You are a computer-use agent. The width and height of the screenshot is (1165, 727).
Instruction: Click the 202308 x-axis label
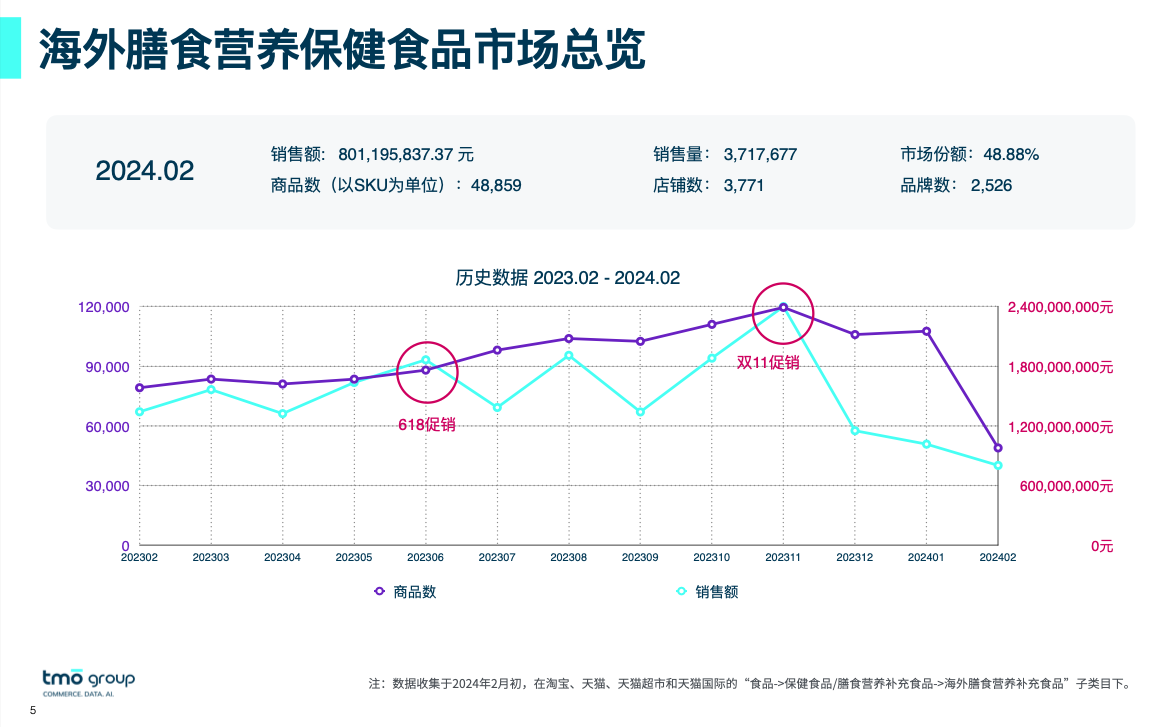coord(568,558)
